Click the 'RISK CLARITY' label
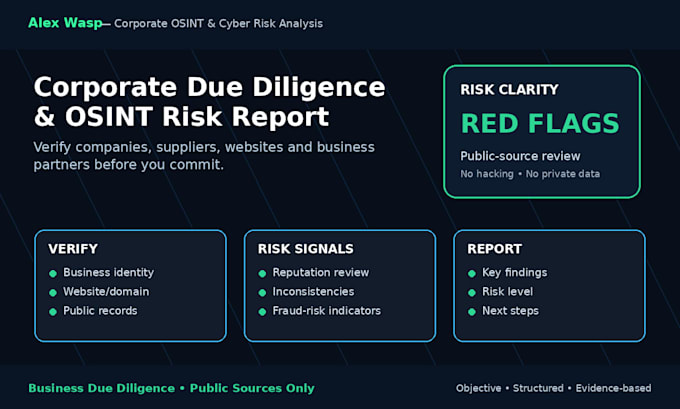The width and height of the screenshot is (680, 409). pos(509,89)
